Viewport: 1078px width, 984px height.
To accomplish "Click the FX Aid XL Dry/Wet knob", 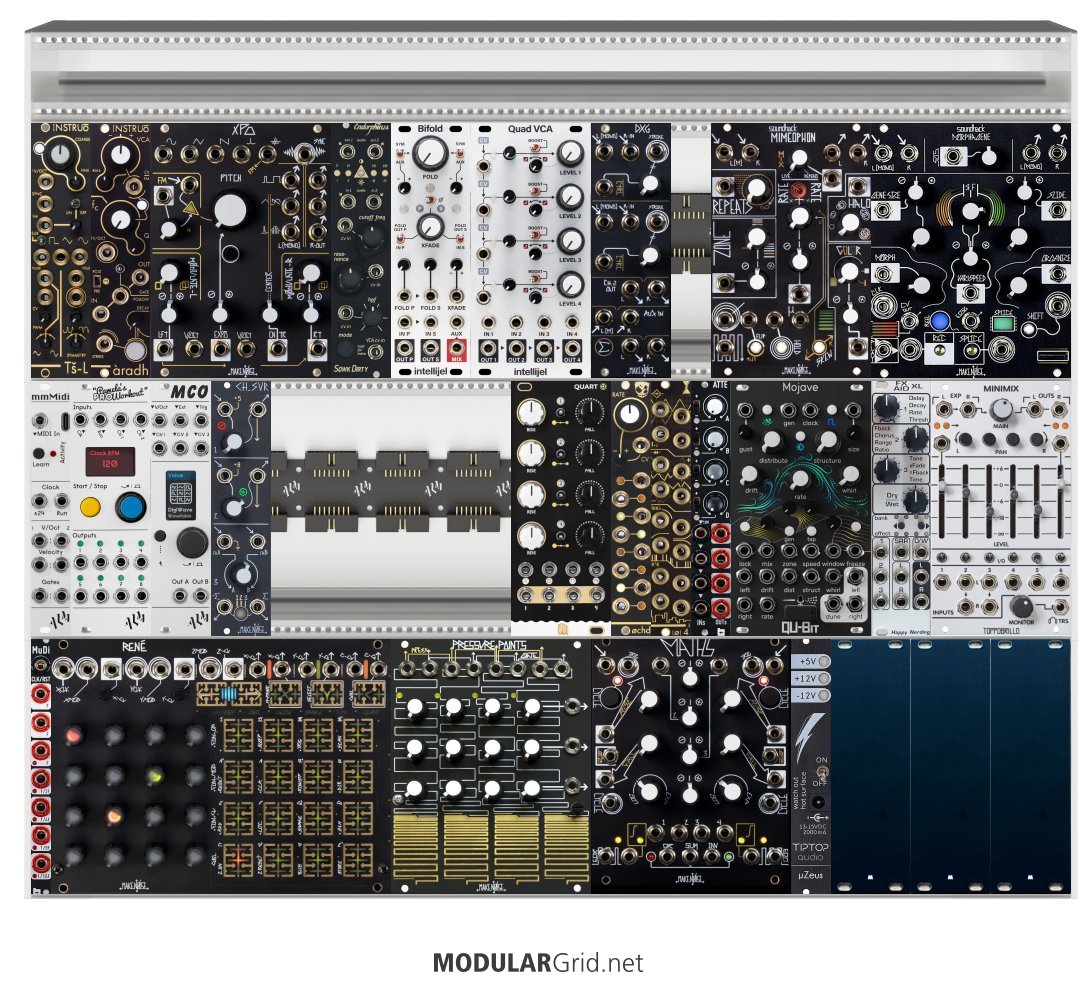I will (x=915, y=501).
